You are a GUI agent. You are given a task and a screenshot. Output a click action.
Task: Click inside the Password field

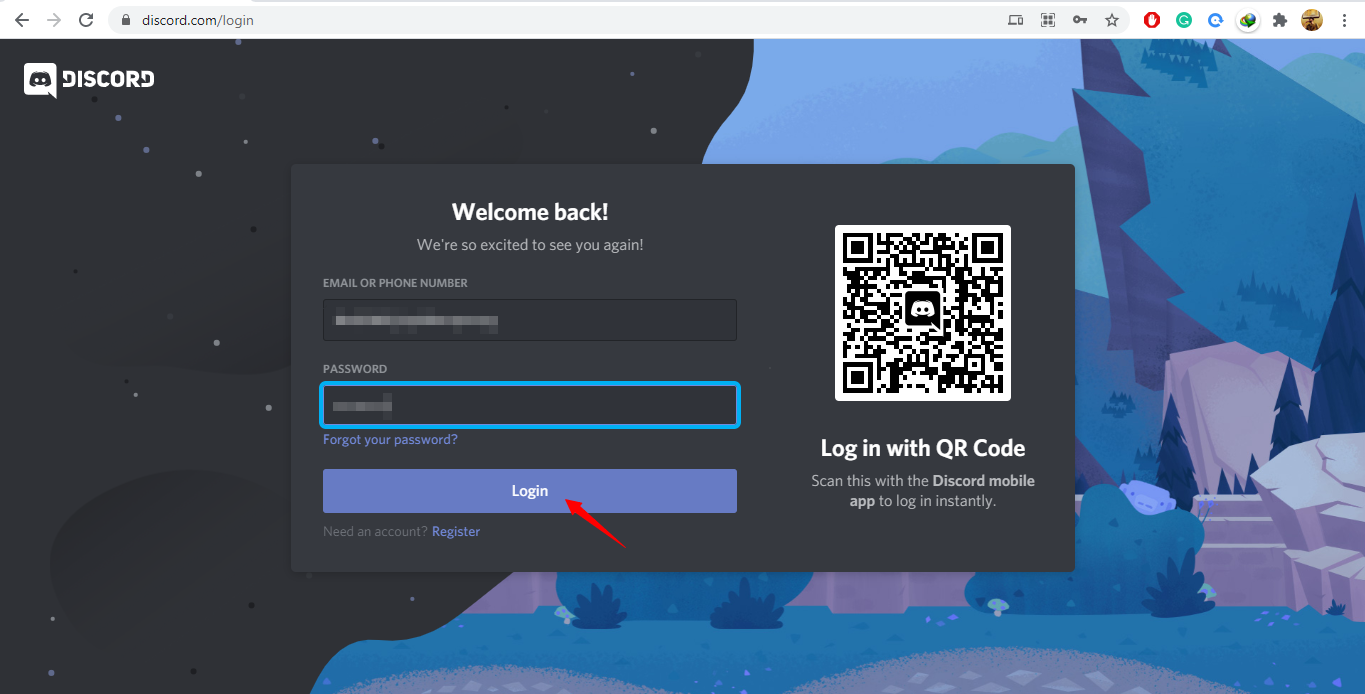pos(529,405)
